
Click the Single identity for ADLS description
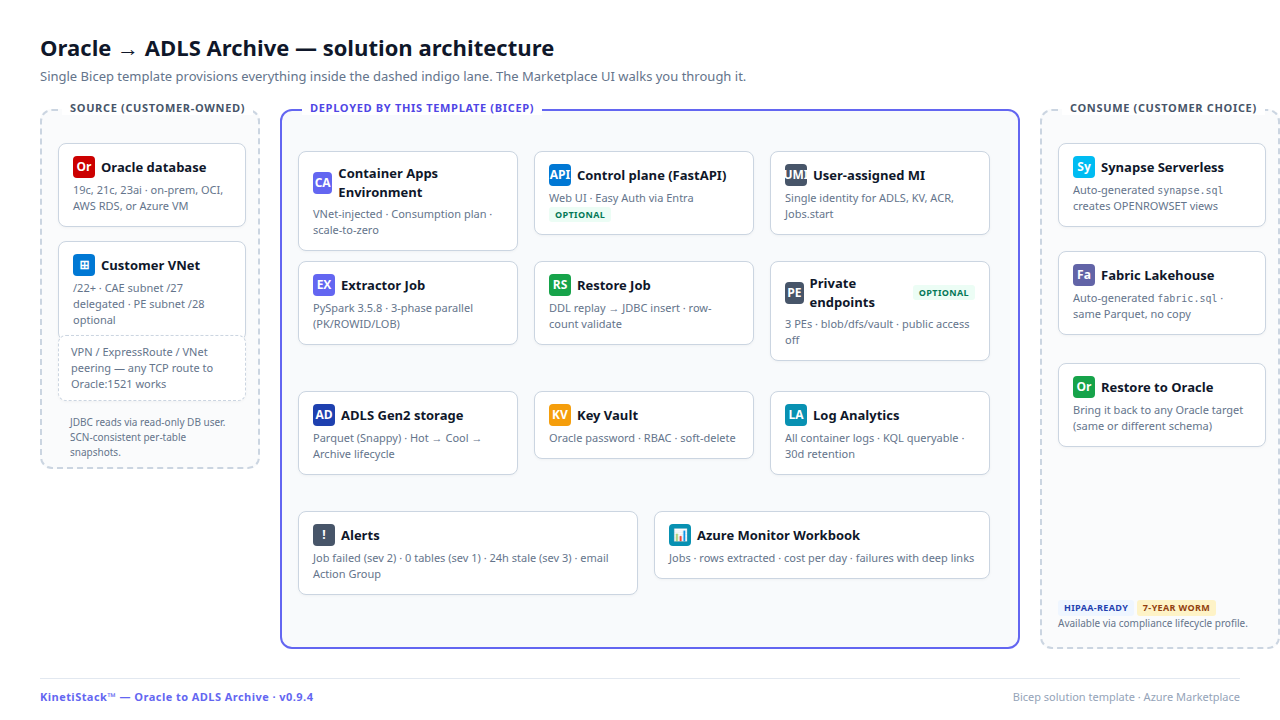(869, 206)
